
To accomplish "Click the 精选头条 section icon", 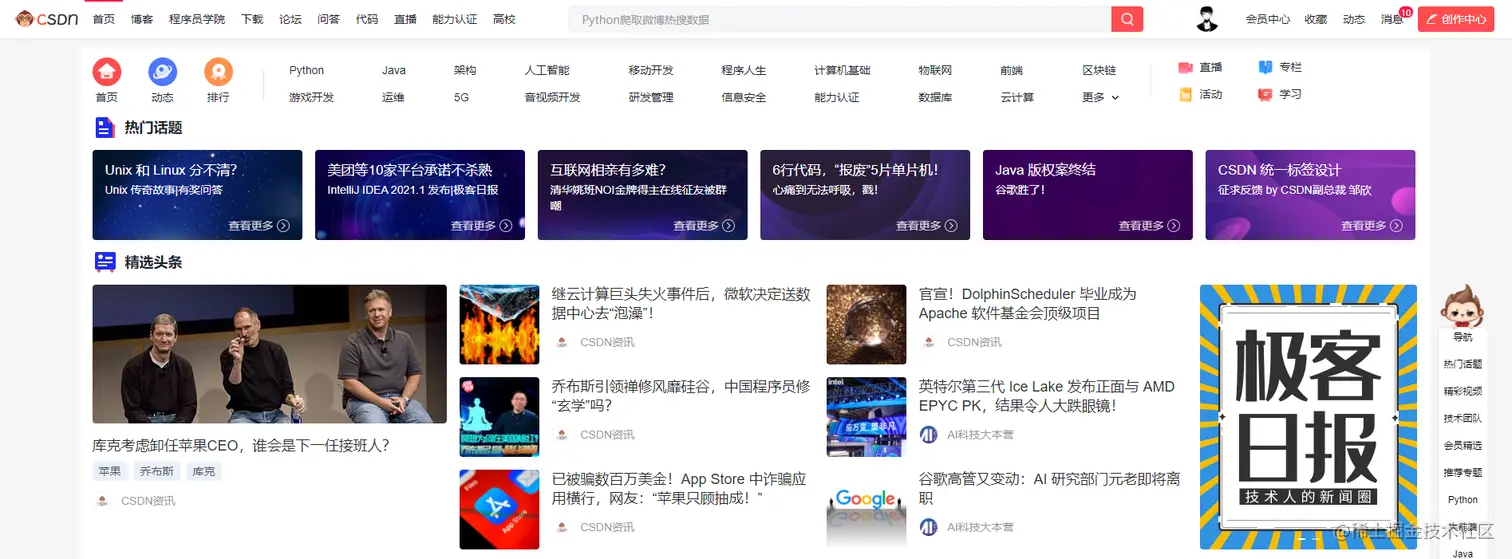I will point(105,262).
